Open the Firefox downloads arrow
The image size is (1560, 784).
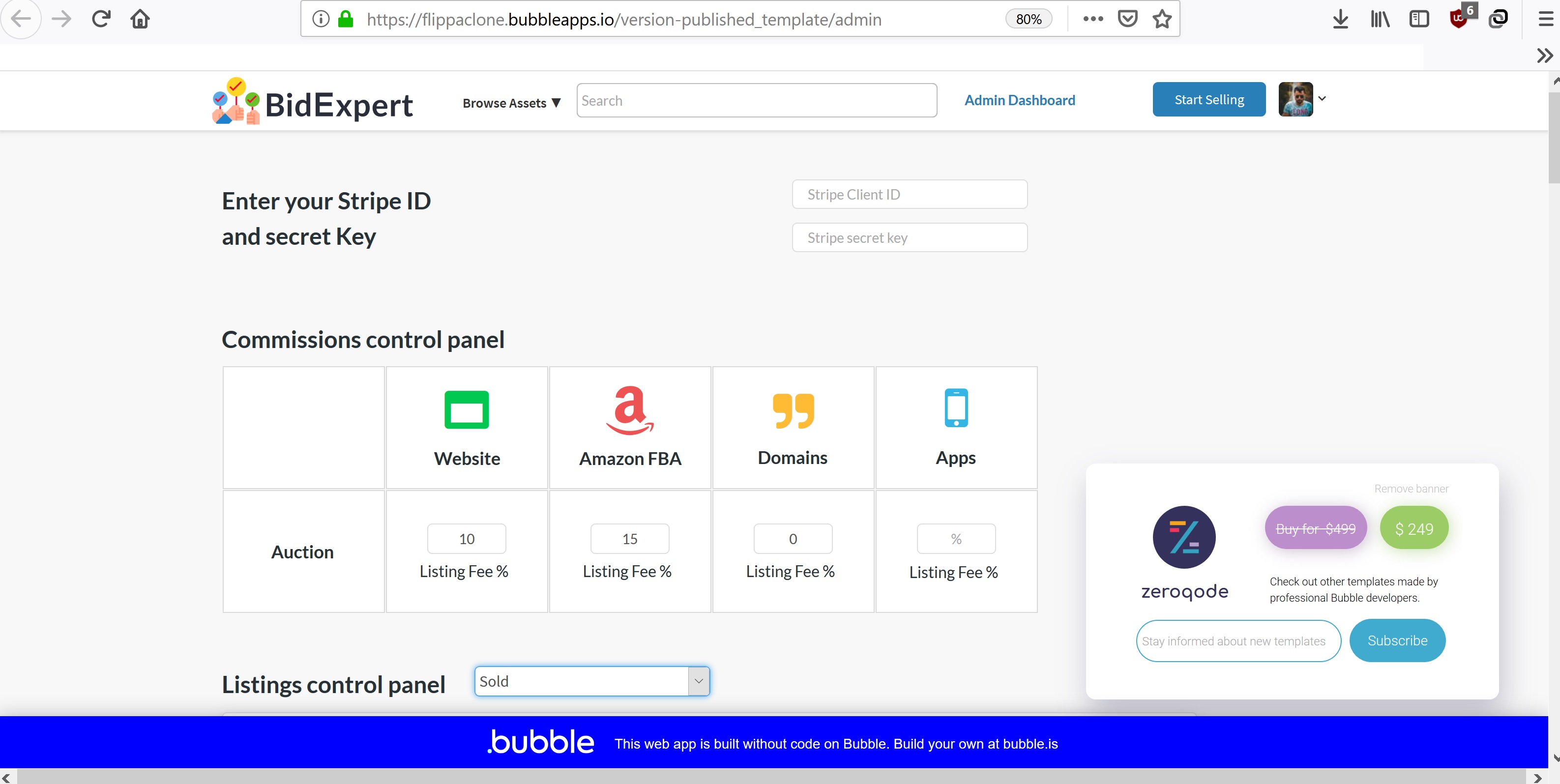pos(1340,19)
